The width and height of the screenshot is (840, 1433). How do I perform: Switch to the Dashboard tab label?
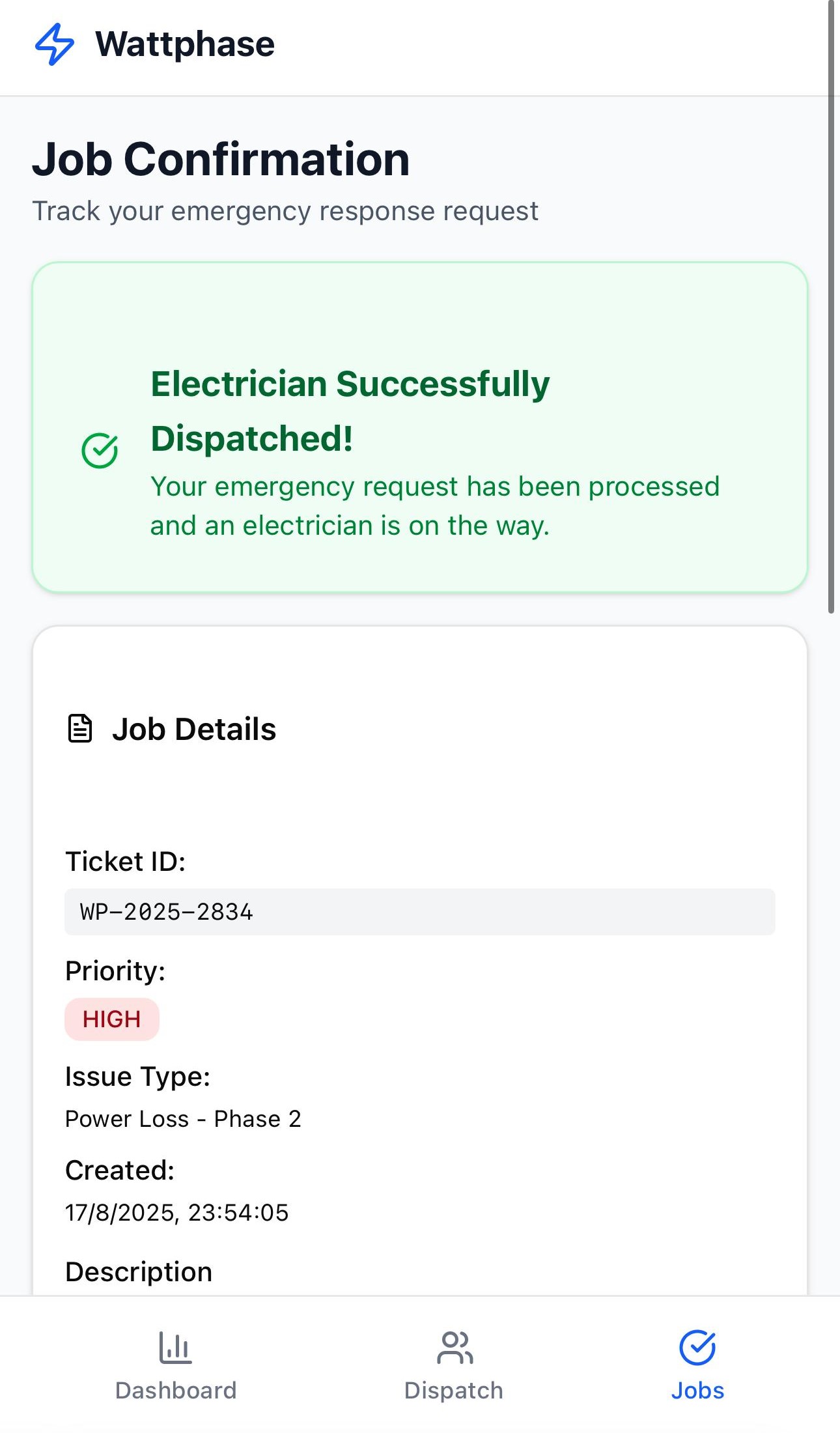point(176,1391)
